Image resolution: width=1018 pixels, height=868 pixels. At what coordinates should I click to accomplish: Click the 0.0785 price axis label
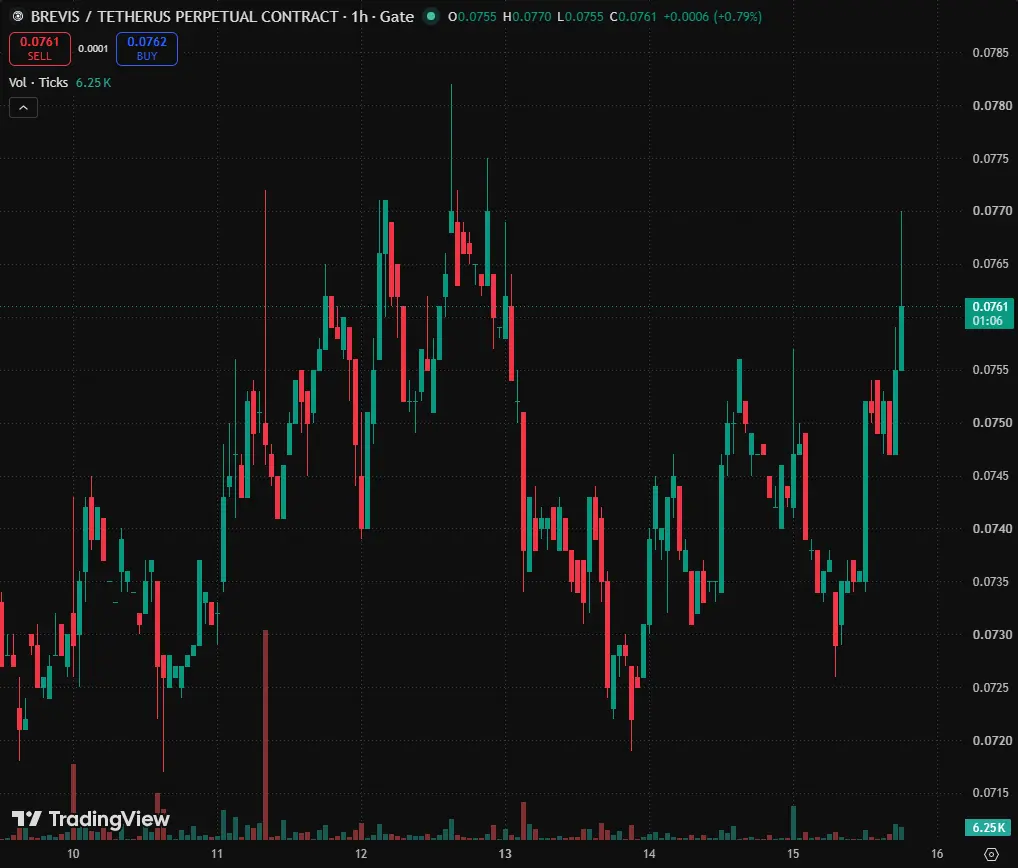(x=991, y=53)
